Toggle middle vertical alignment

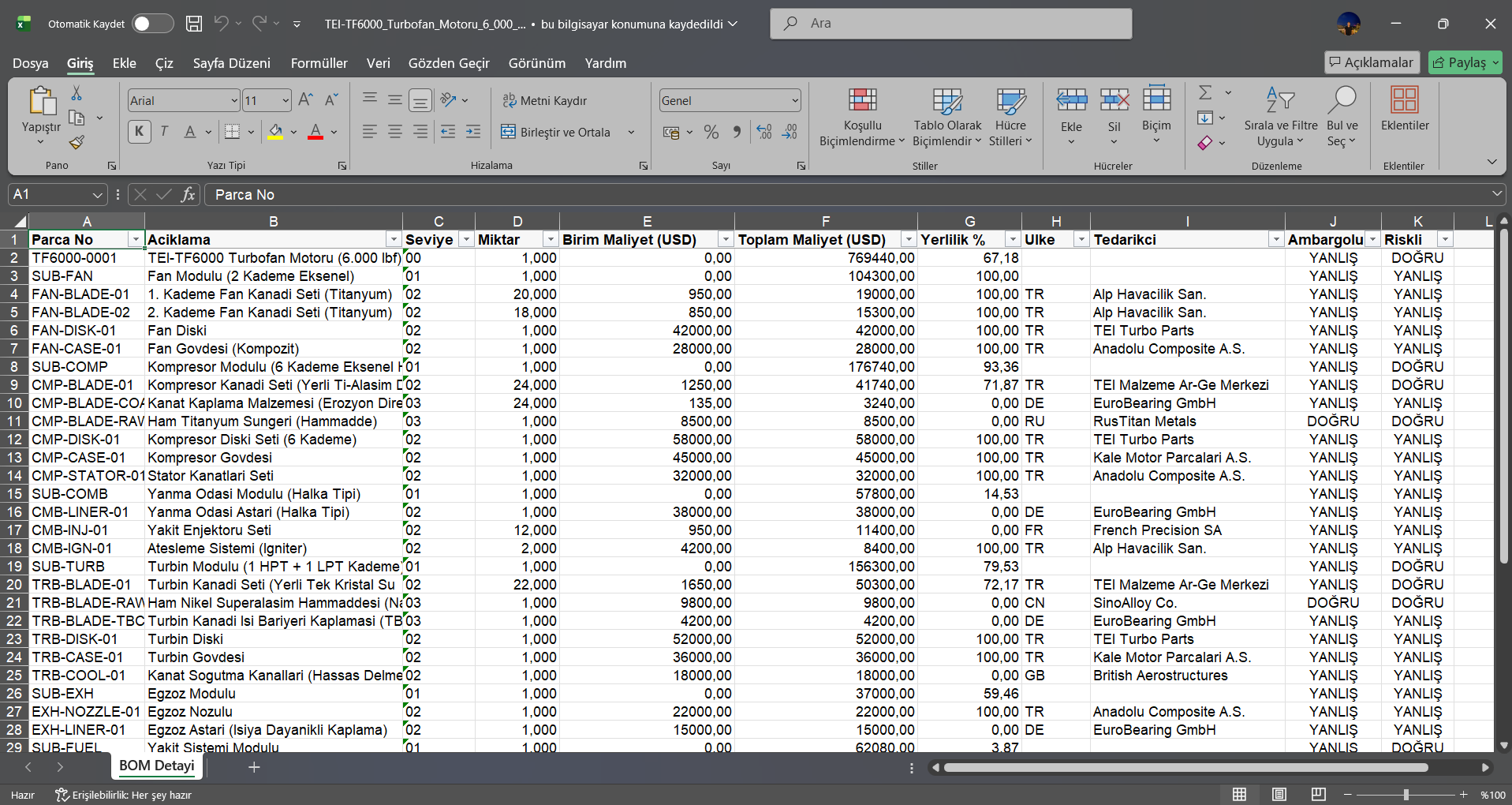pyautogui.click(x=395, y=99)
